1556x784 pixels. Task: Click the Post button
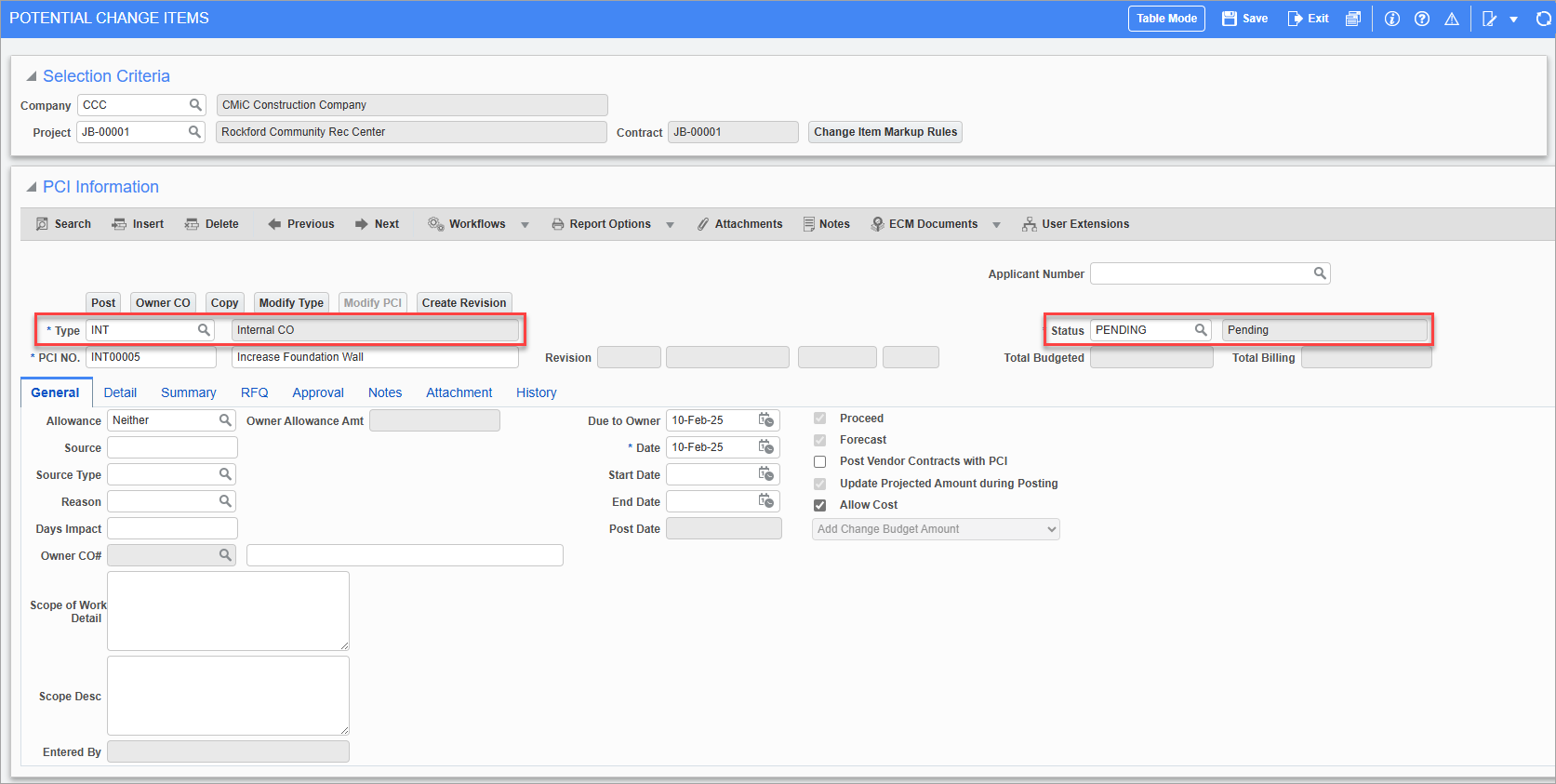point(103,303)
